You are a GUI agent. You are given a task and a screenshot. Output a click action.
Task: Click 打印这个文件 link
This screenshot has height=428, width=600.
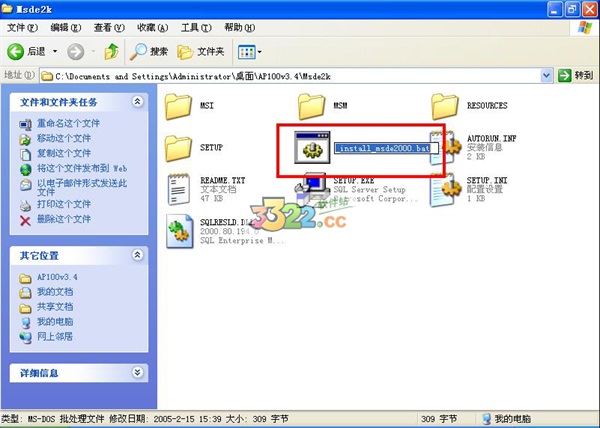pos(64,204)
